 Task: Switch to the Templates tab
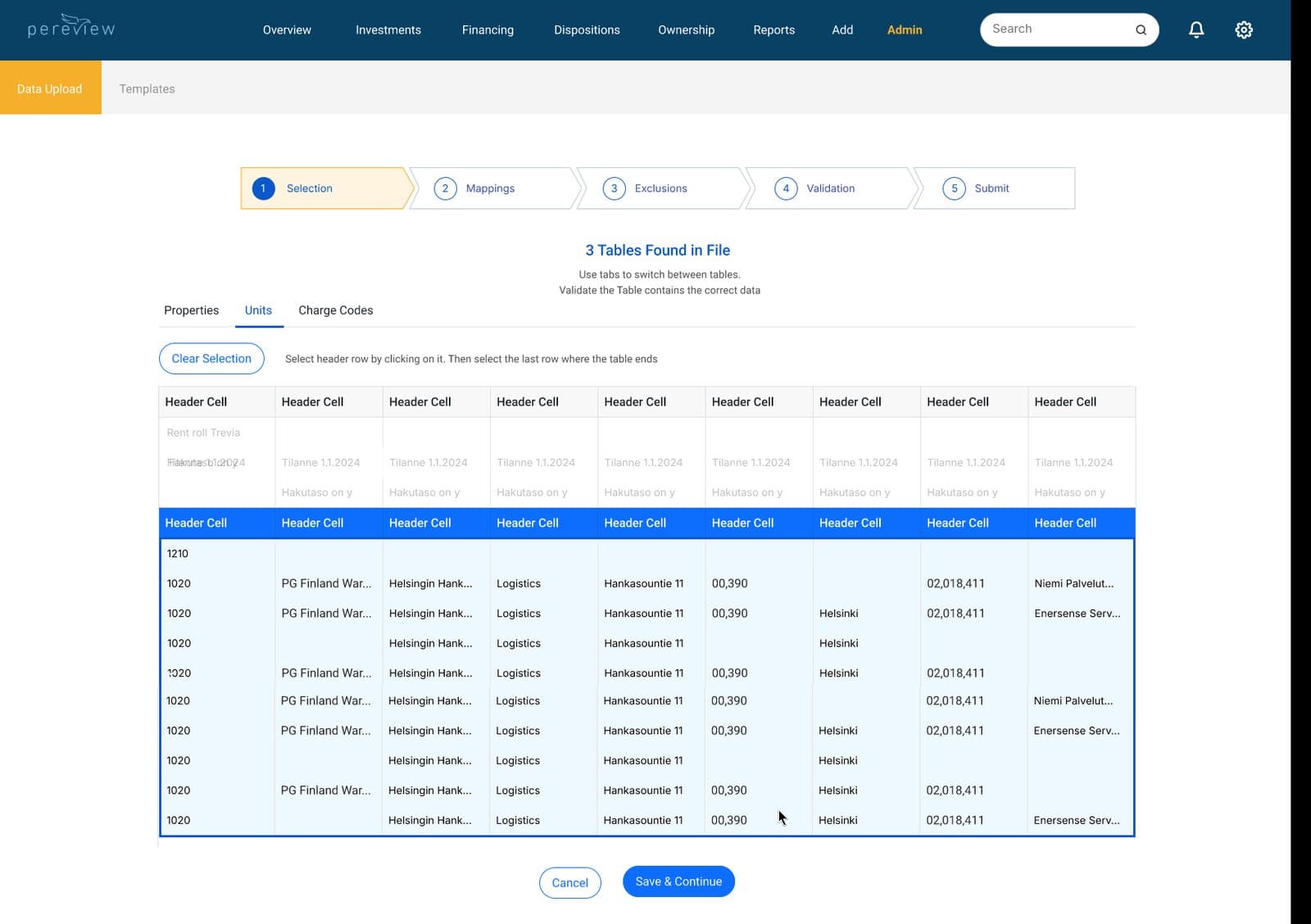[147, 88]
